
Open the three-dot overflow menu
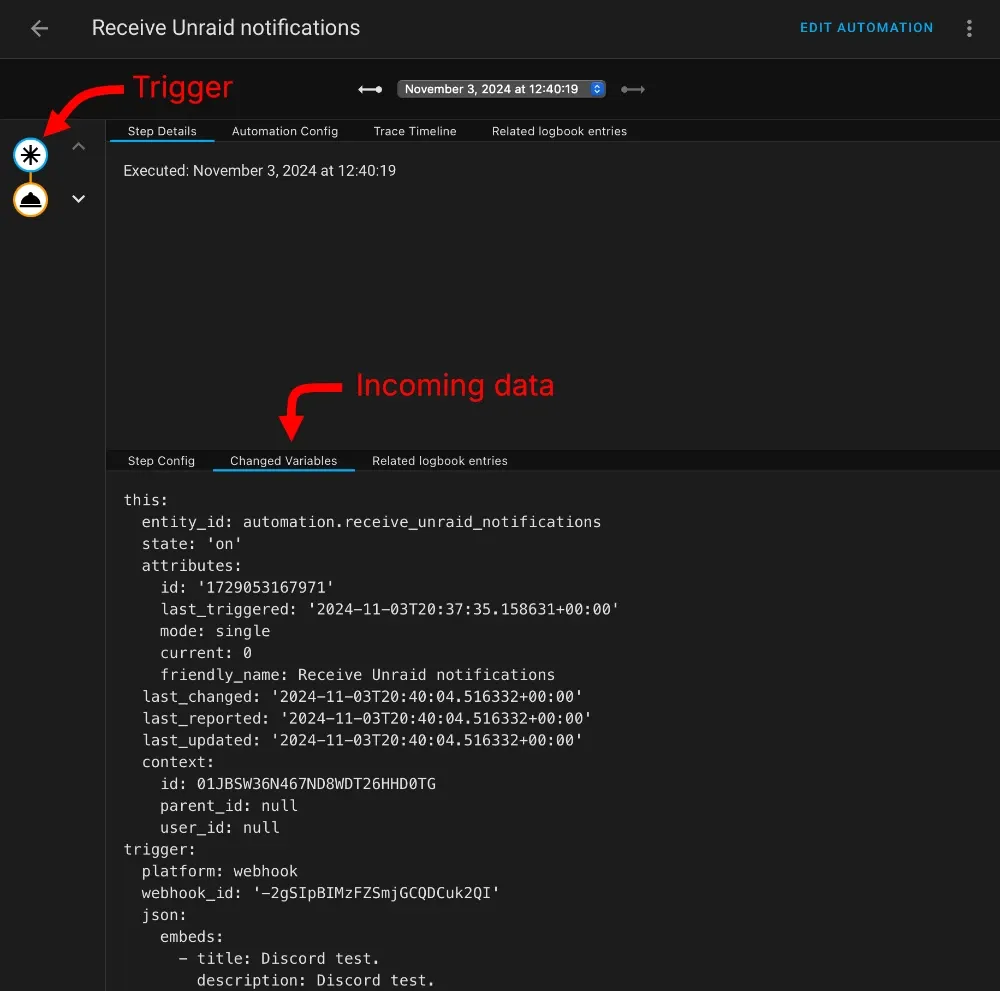pos(969,28)
